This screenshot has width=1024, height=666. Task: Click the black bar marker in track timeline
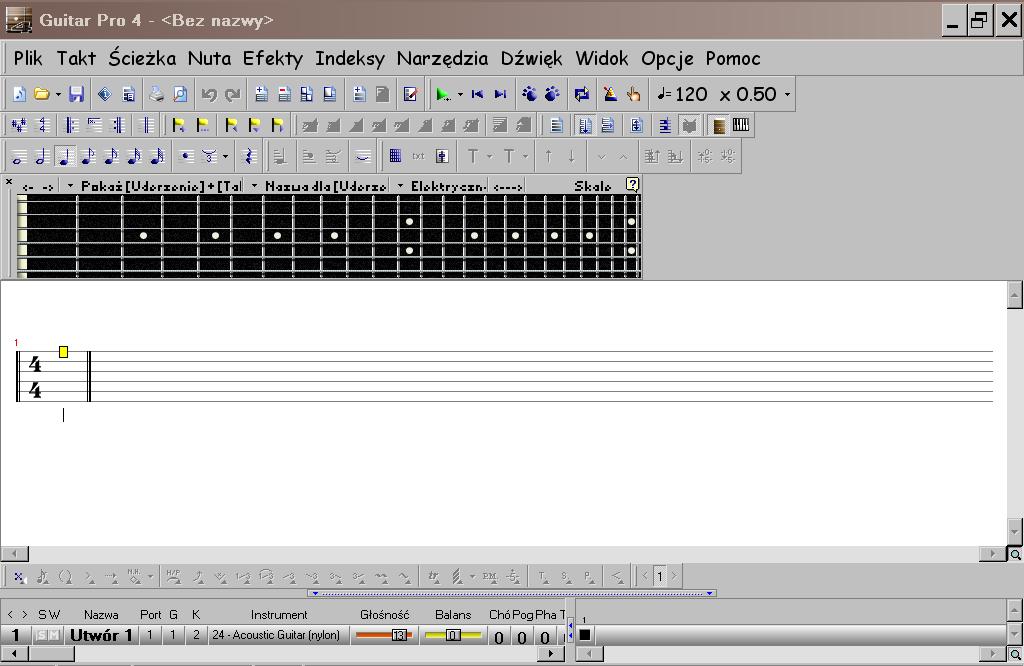click(x=585, y=634)
